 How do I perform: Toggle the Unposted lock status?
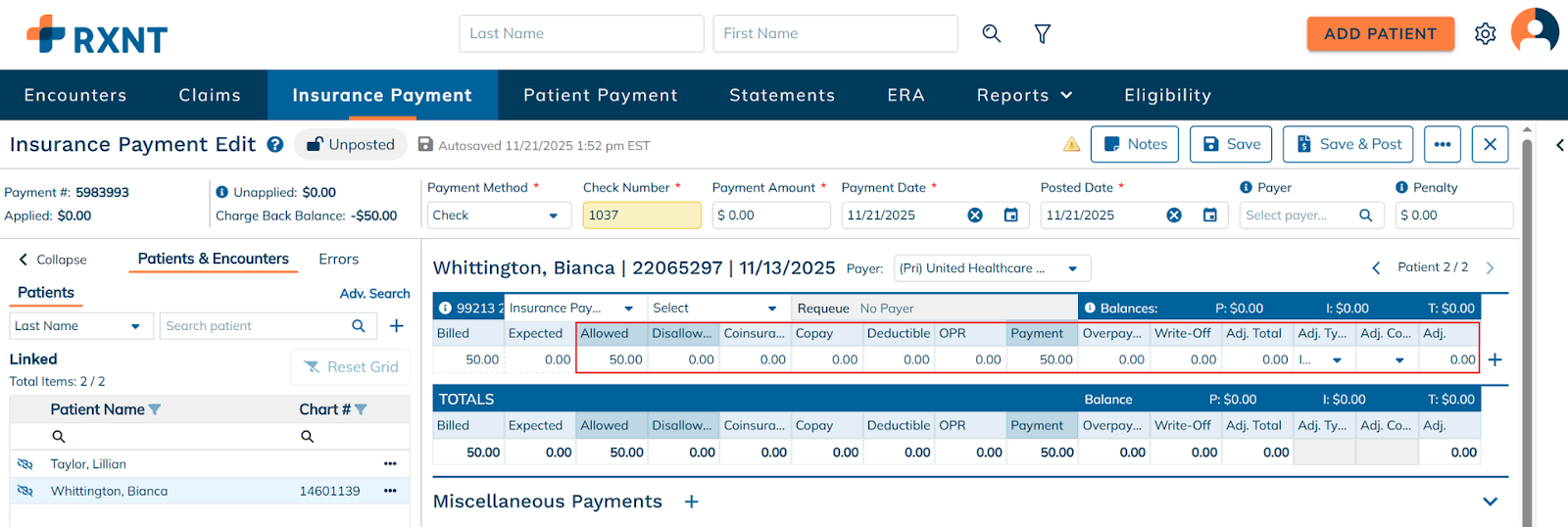(x=351, y=145)
